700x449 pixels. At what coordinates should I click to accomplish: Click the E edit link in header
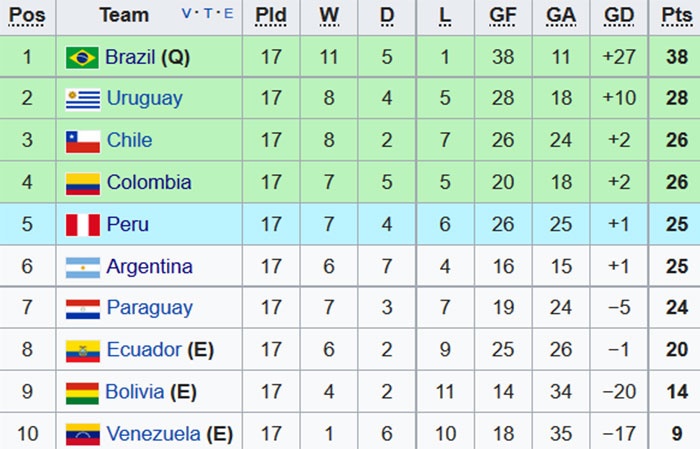[227, 14]
